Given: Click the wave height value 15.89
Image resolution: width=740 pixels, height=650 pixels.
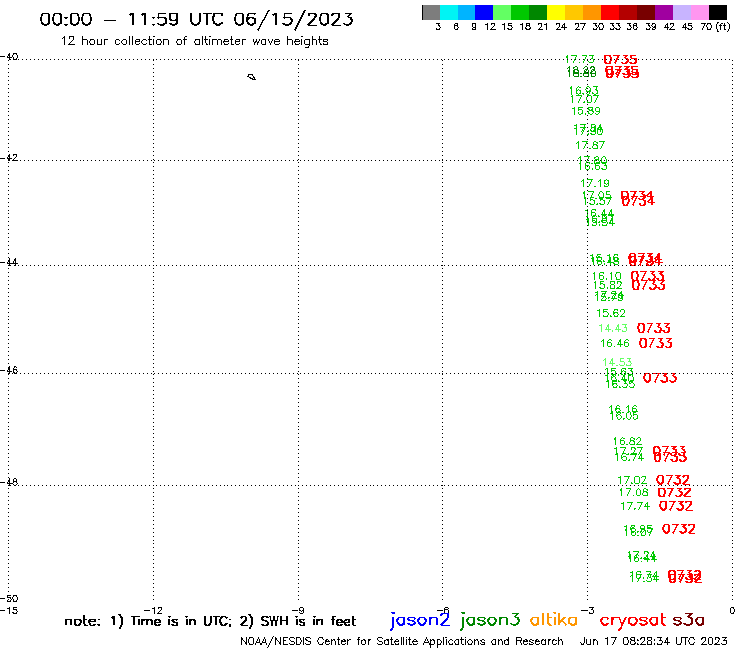Looking at the screenshot, I should point(586,111).
